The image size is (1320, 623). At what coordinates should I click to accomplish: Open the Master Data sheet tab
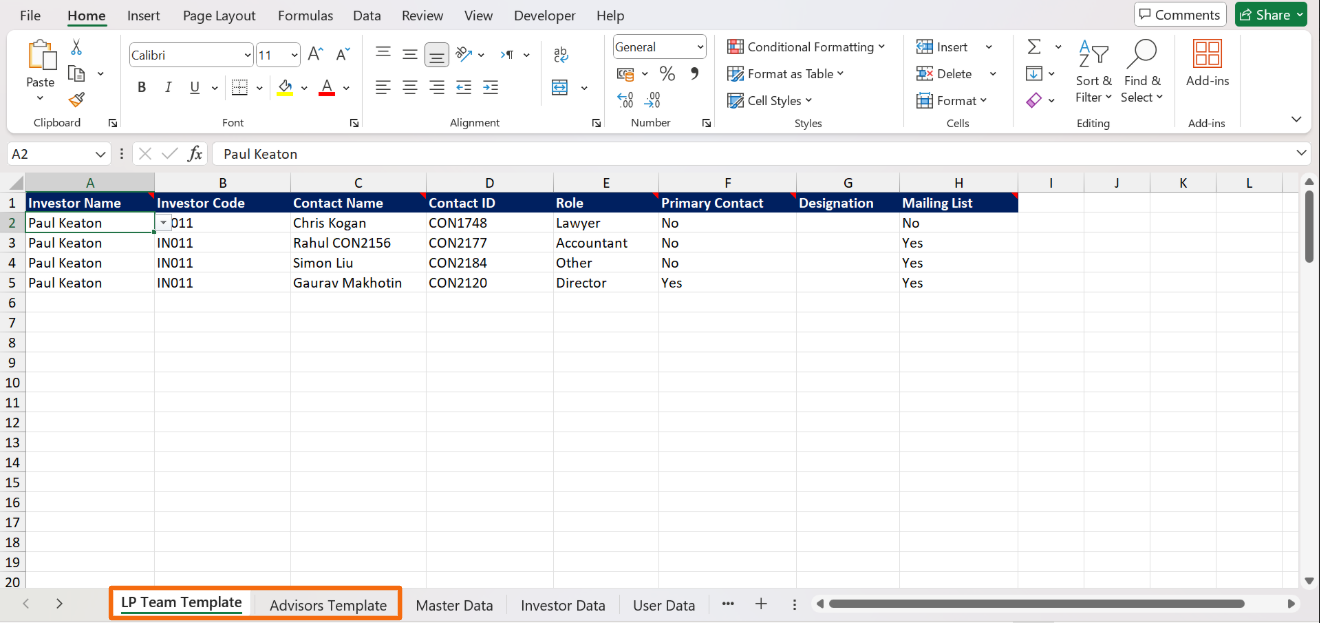coord(454,605)
